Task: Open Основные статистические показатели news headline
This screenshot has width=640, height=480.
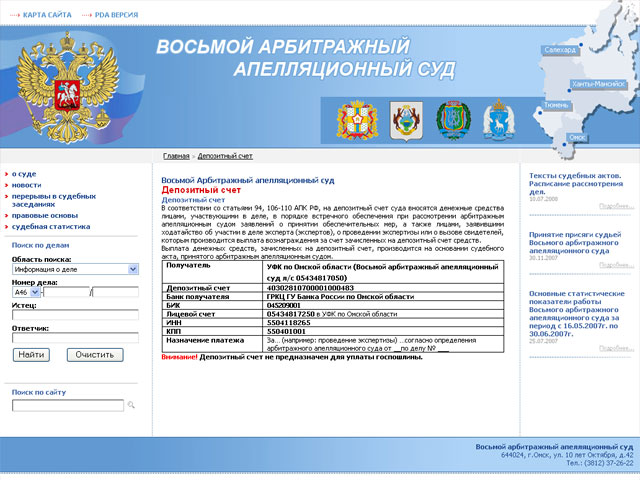Action: (x=577, y=313)
